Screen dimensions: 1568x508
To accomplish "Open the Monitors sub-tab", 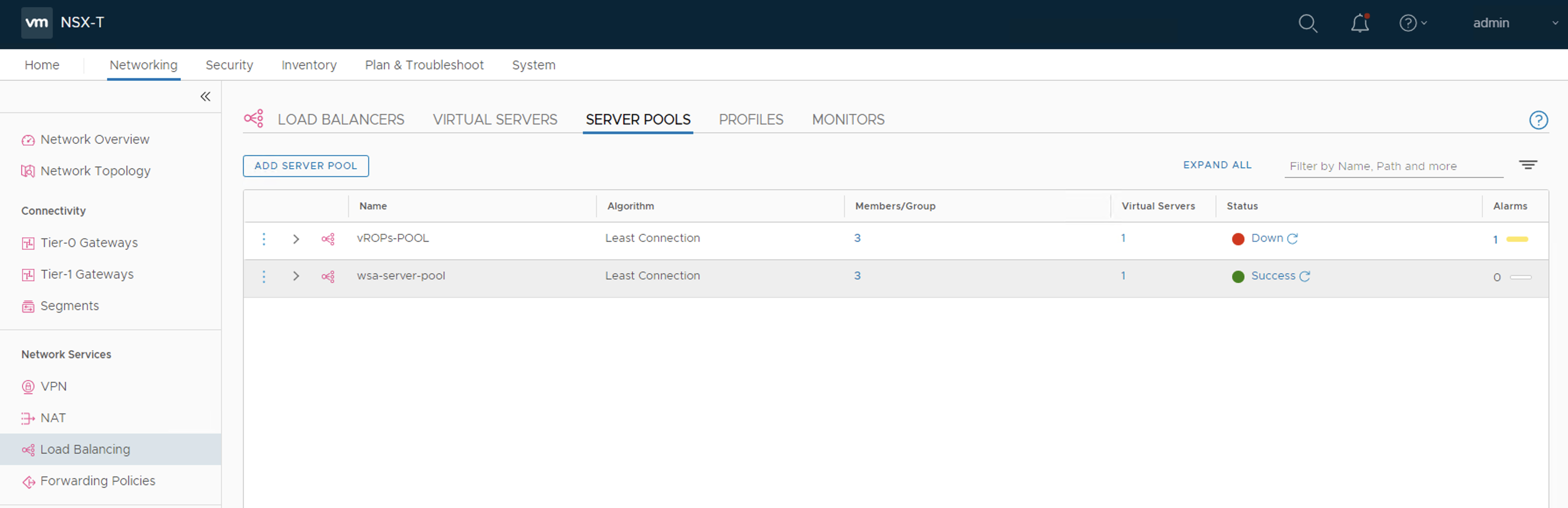I will pyautogui.click(x=848, y=120).
